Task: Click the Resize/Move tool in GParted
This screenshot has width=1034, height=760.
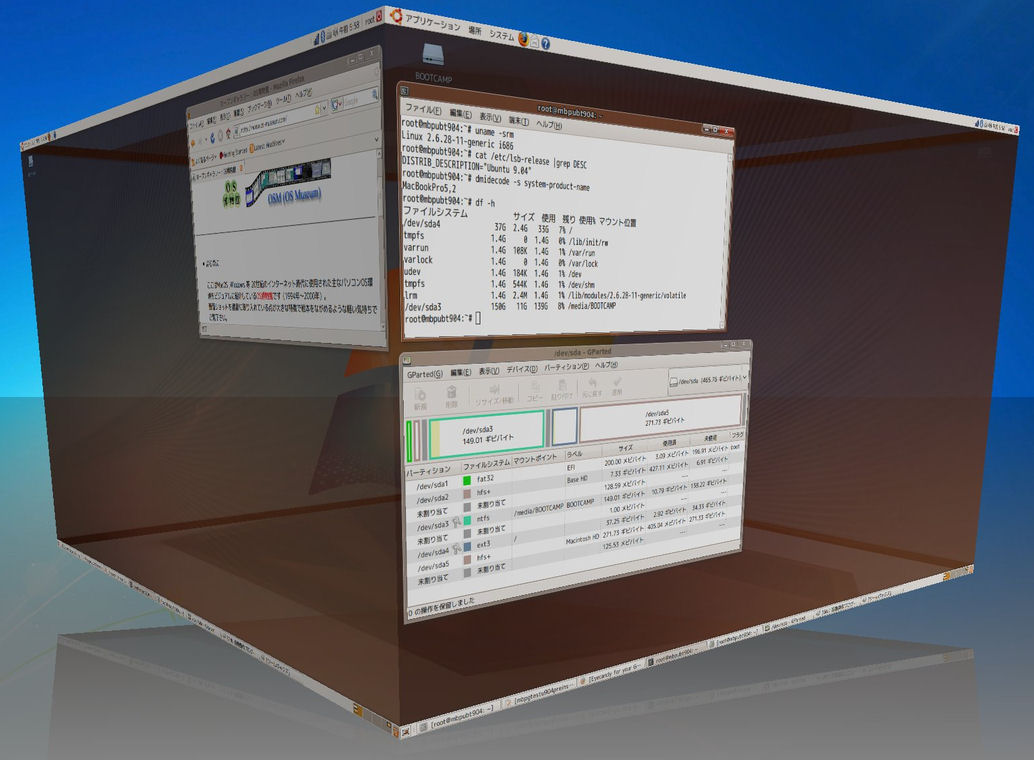Action: point(494,395)
